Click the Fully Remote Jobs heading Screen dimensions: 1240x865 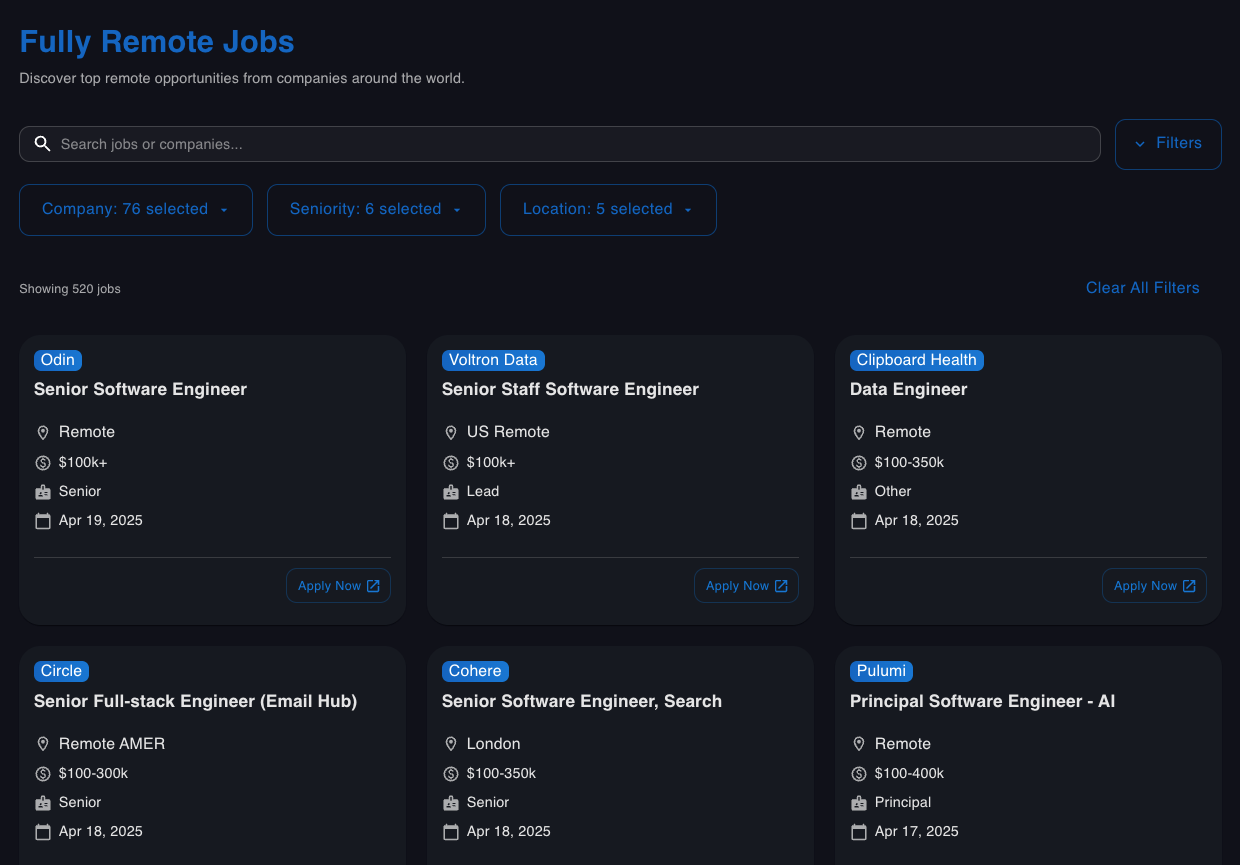click(157, 42)
